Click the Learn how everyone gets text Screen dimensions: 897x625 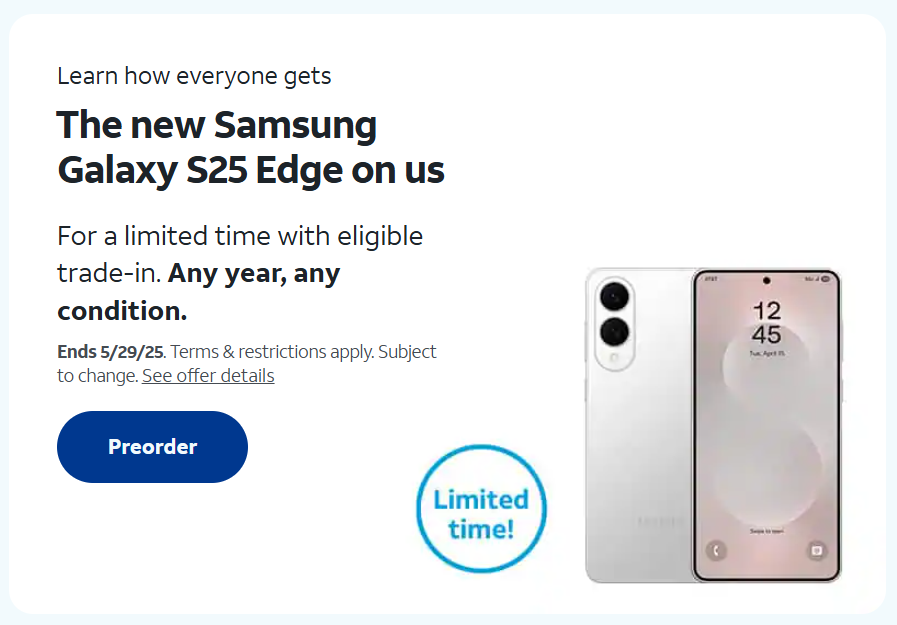(194, 76)
